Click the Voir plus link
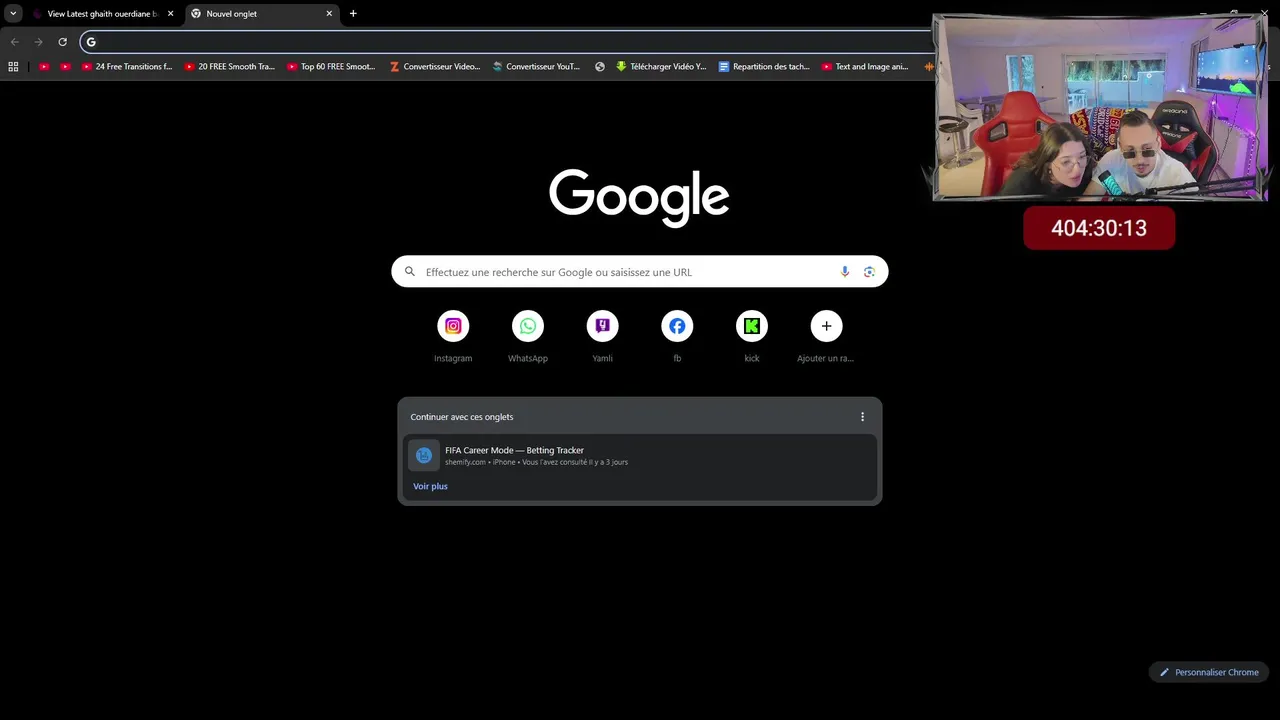The height and width of the screenshot is (720, 1280). pyautogui.click(x=430, y=486)
